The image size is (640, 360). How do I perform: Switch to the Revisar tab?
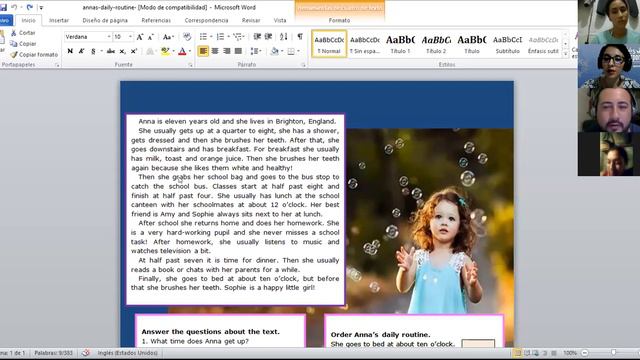point(251,20)
